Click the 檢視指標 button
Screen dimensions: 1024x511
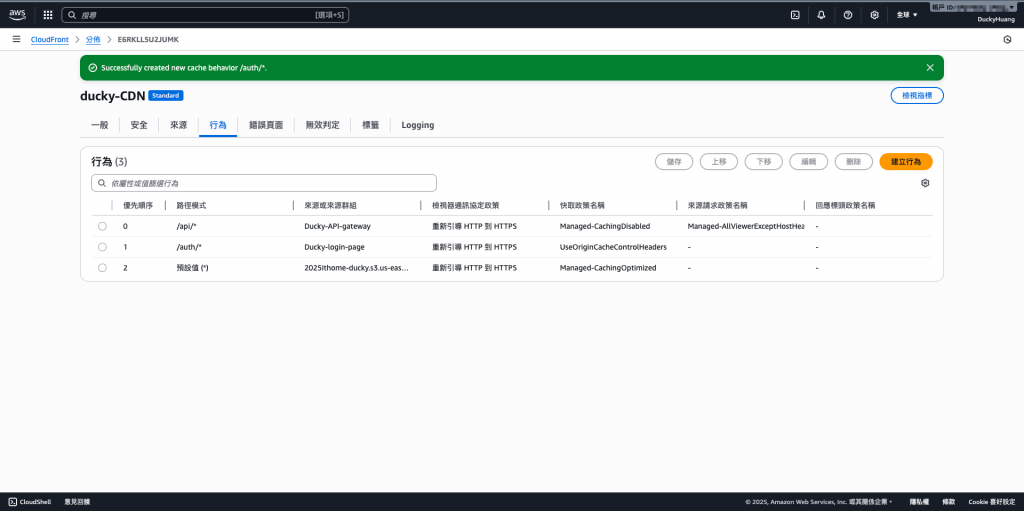[x=917, y=95]
